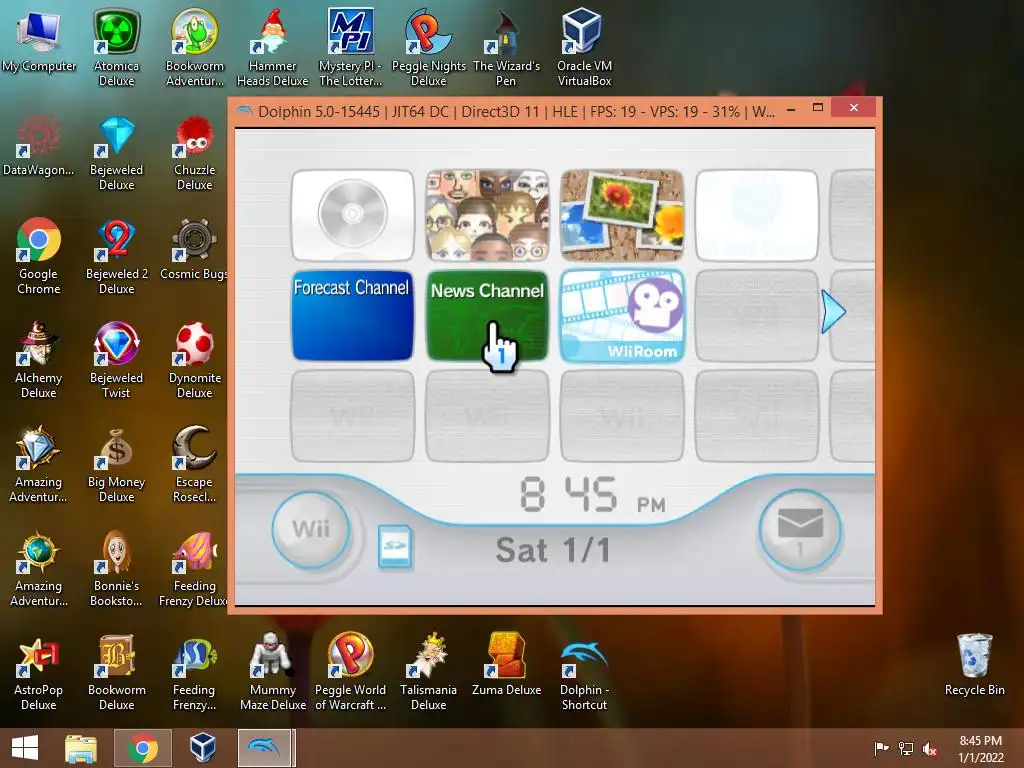Launch Atomica Deluxe shortcut
The width and height of the screenshot is (1024, 768).
(116, 47)
